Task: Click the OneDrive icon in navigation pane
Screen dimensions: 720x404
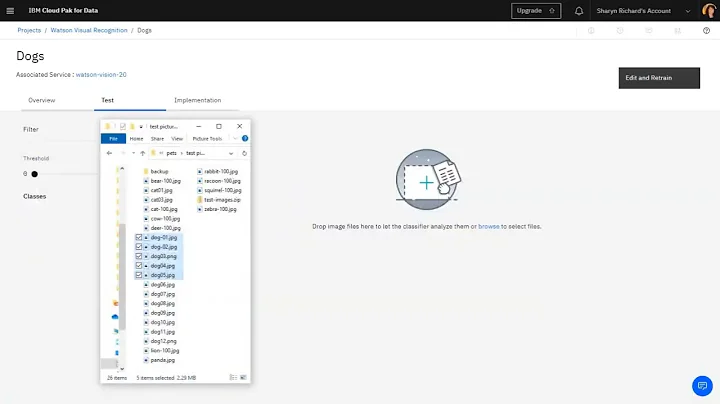Action: tap(115, 317)
